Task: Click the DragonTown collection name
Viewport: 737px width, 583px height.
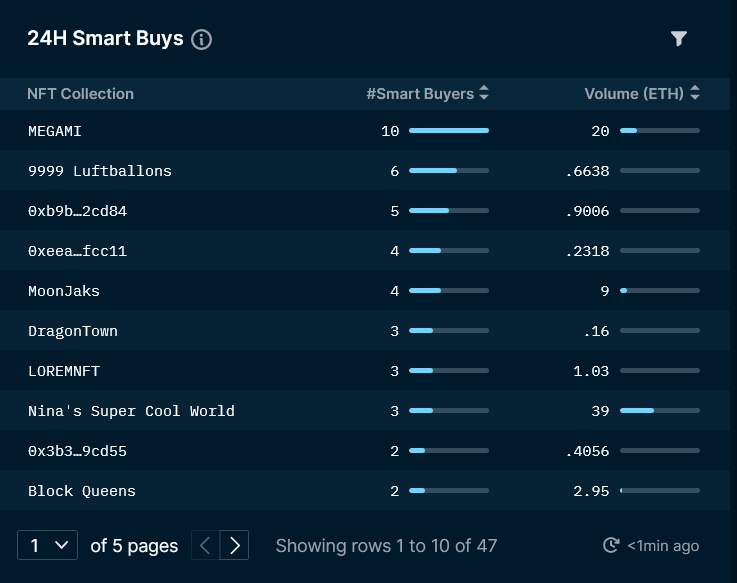Action: 73,331
